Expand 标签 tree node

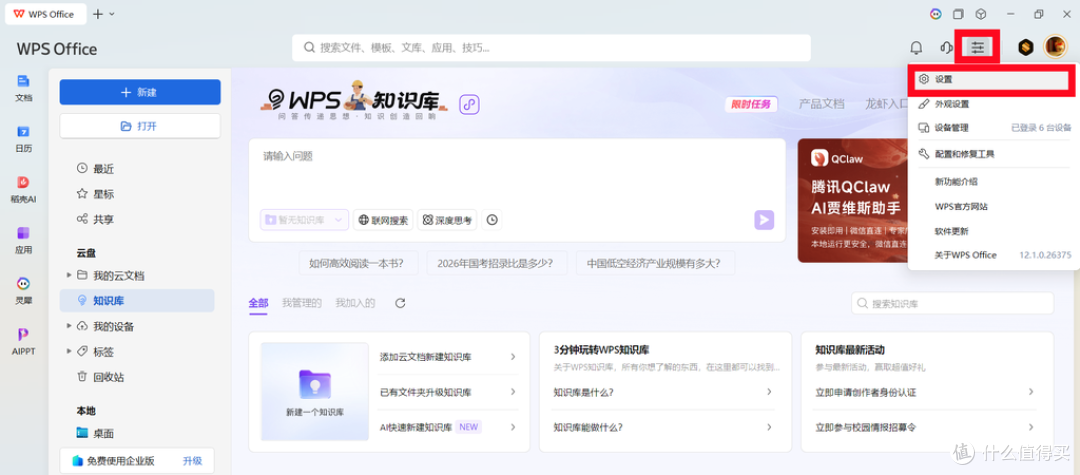tap(69, 350)
